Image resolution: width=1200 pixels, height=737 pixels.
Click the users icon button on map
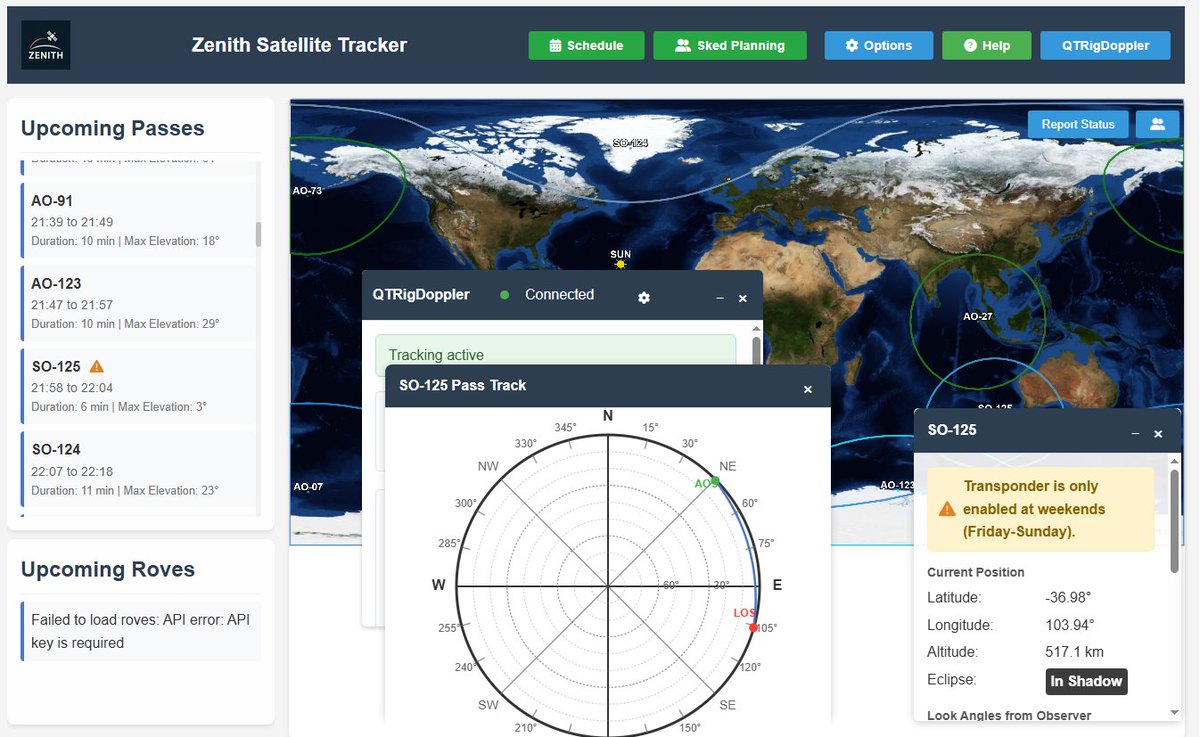(1158, 124)
